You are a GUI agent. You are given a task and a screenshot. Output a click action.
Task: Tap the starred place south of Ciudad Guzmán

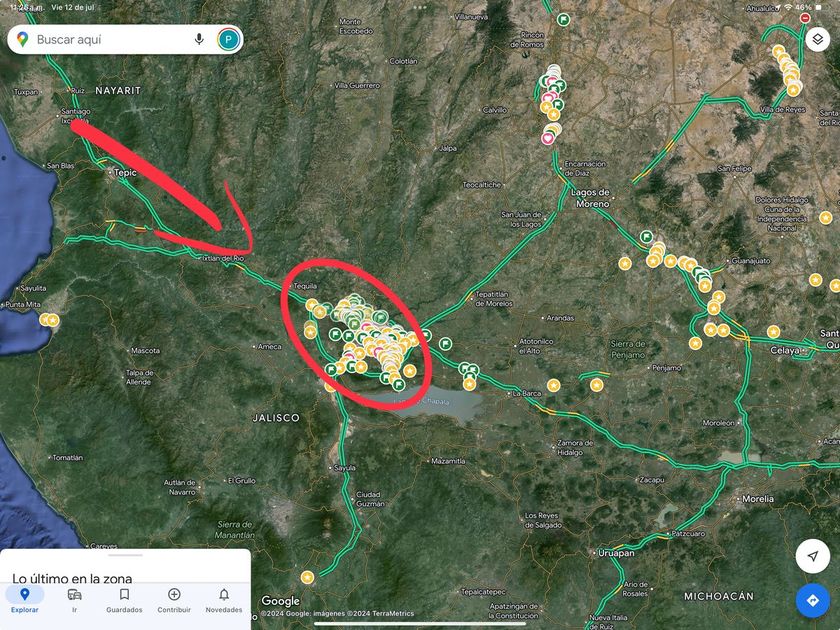click(307, 577)
